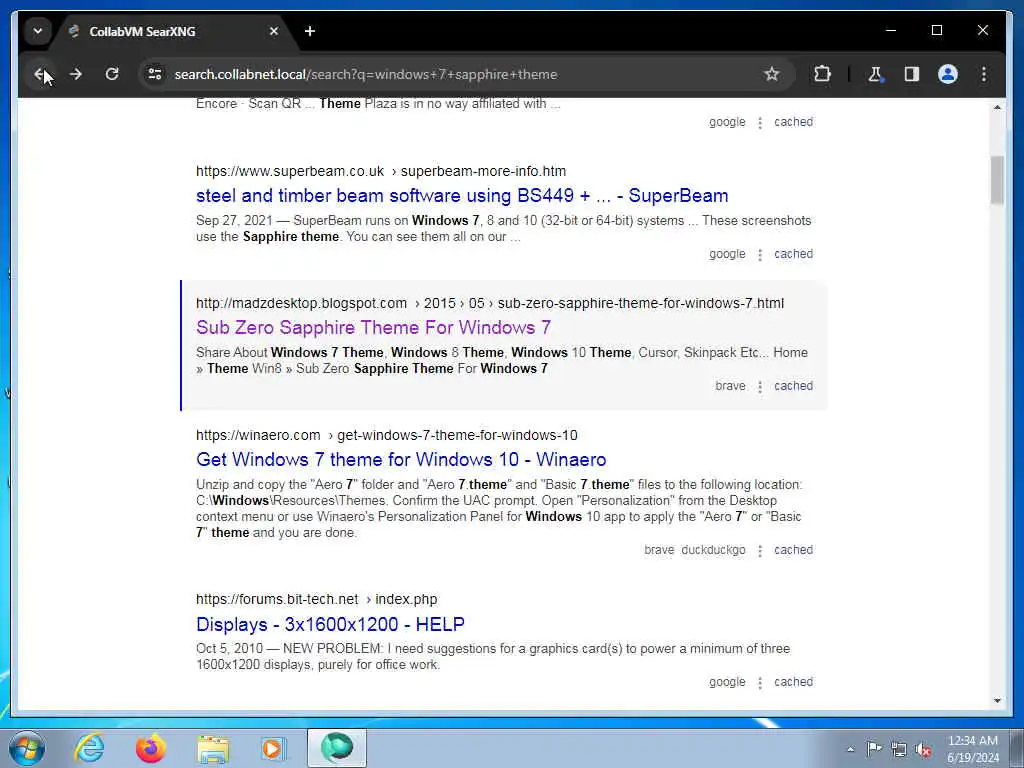This screenshot has height=768, width=1024.
Task: Open the taskbar clock and date
Action: click(973, 749)
